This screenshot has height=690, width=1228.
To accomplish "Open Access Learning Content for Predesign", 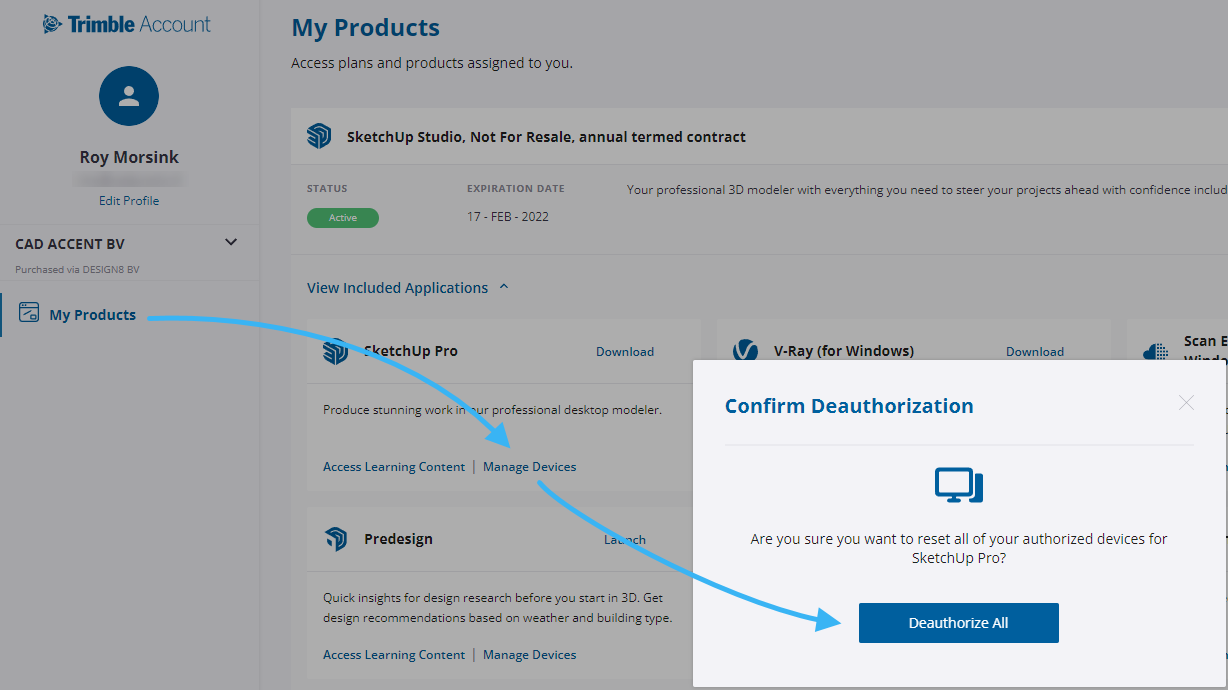I will tap(394, 655).
